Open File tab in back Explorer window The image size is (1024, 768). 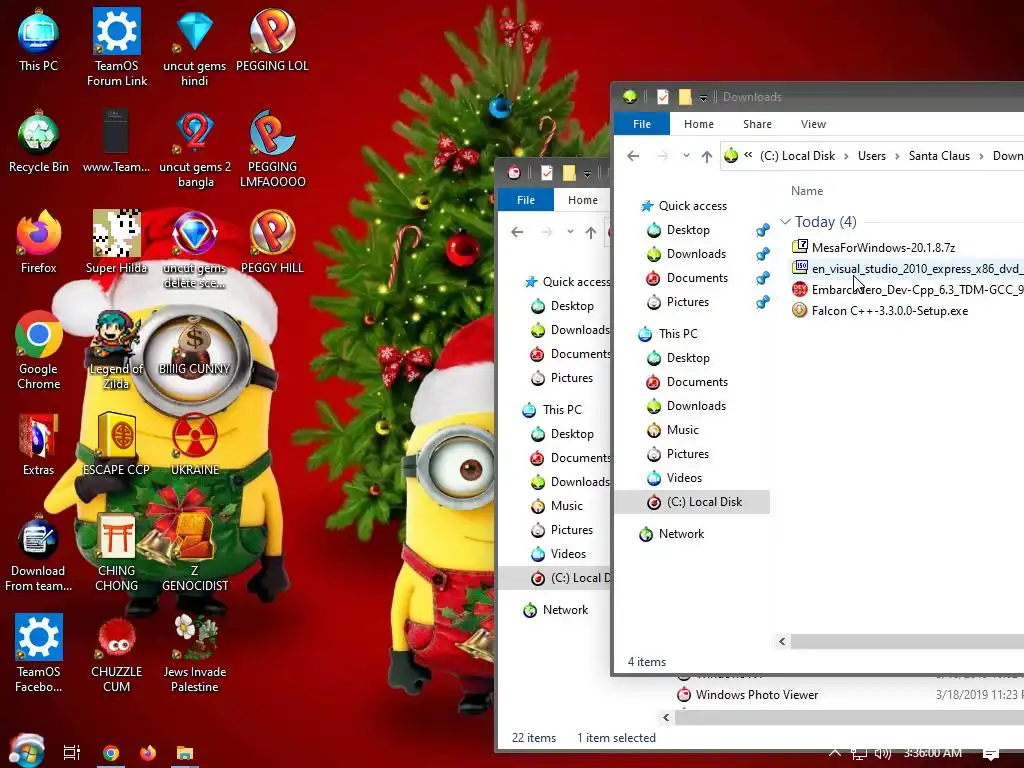[526, 200]
